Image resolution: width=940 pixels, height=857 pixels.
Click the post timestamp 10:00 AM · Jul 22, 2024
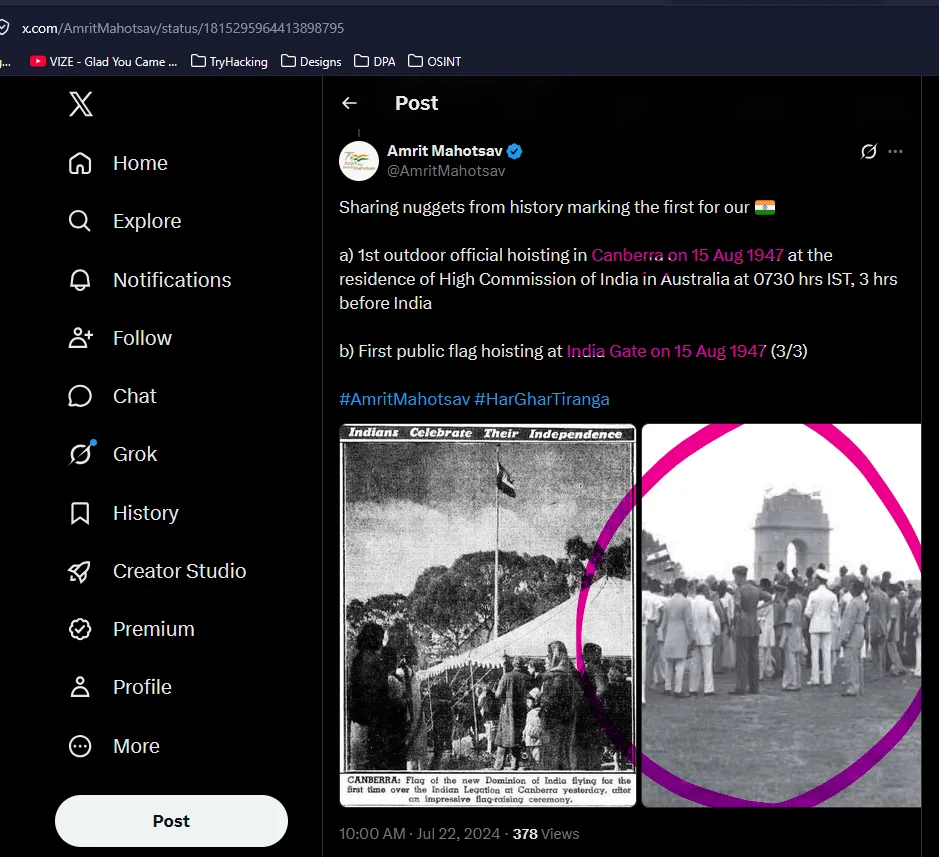[x=420, y=834]
